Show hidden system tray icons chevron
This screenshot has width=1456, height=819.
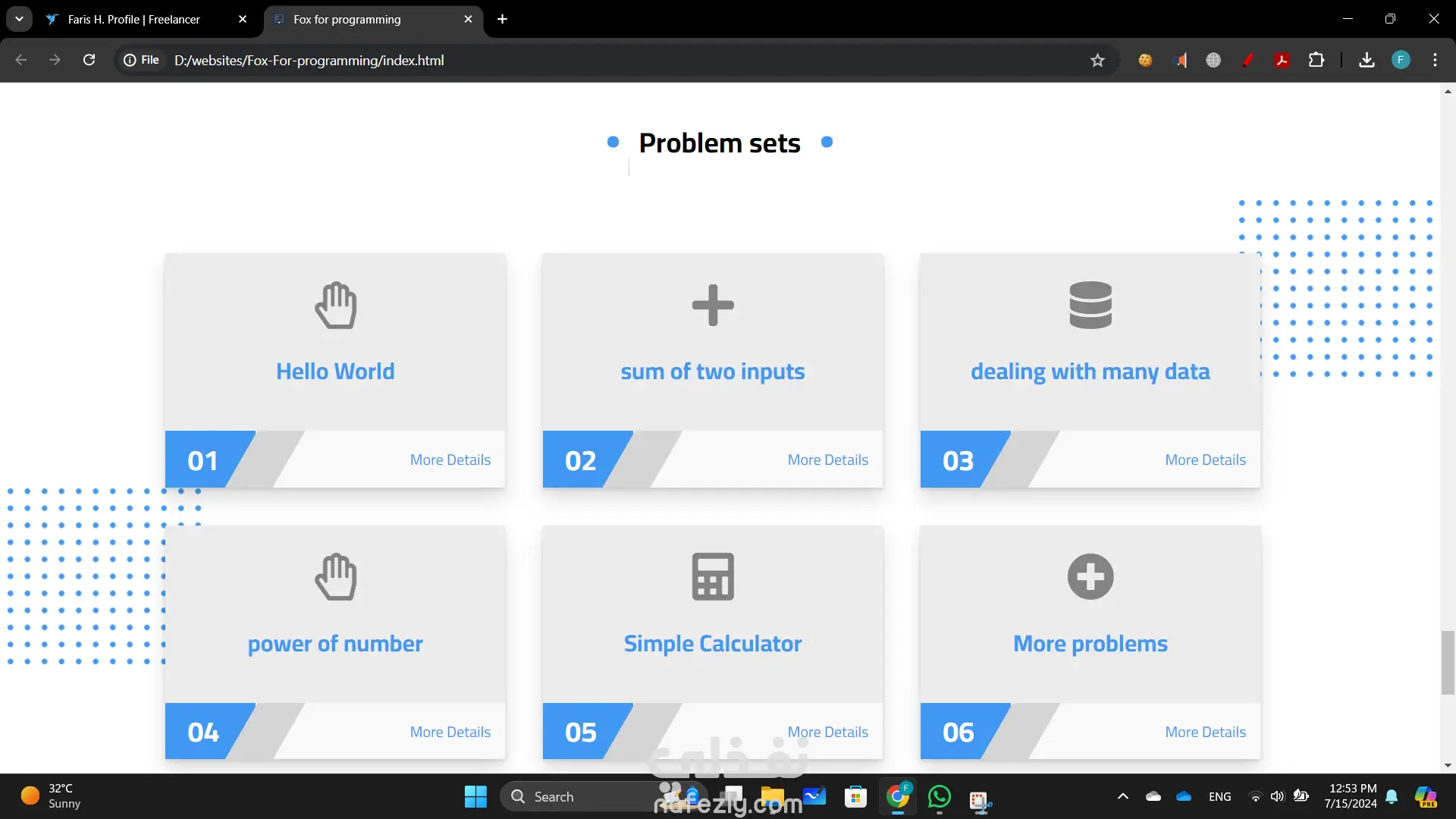tap(1123, 797)
